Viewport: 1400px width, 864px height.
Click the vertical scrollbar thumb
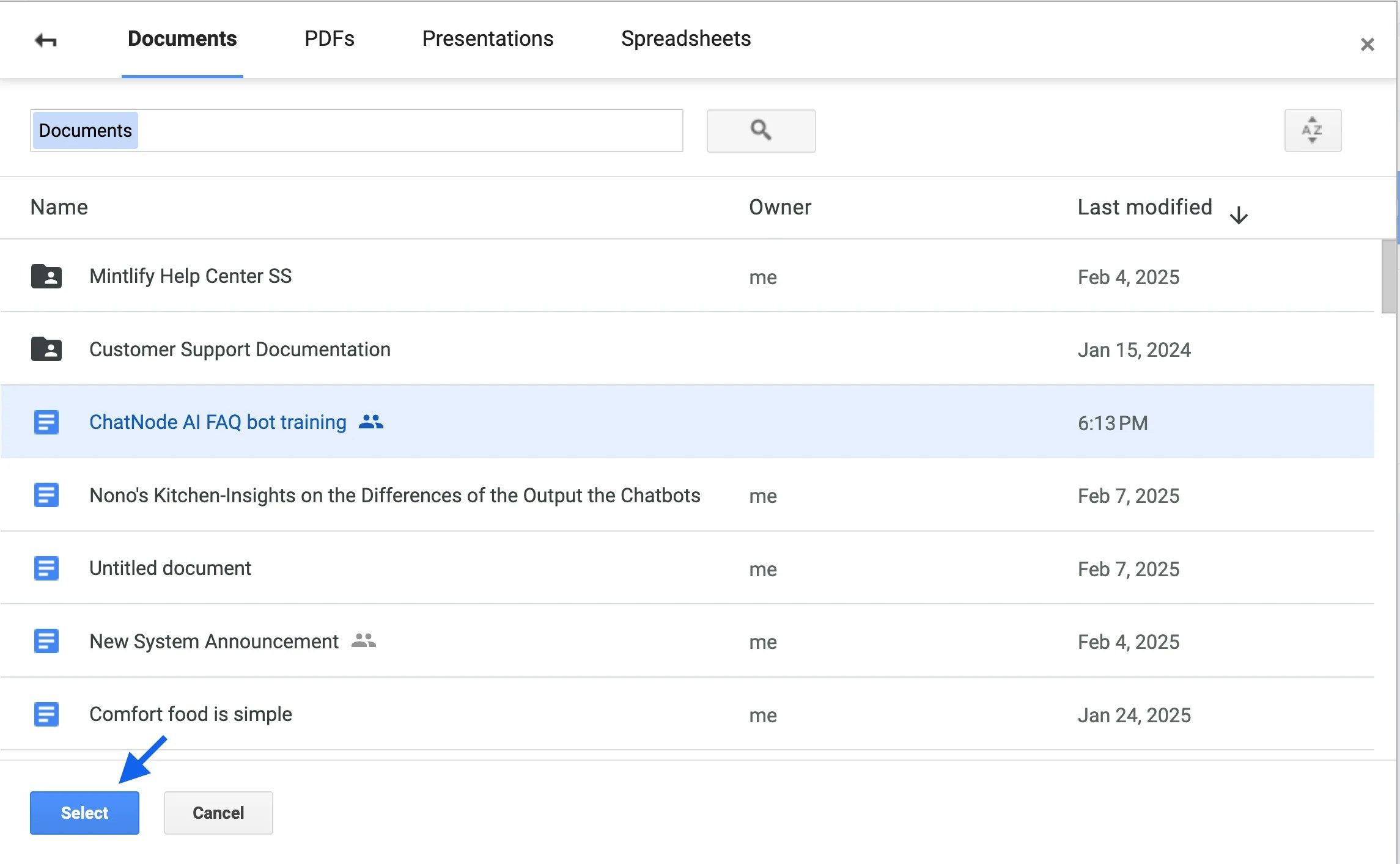pyautogui.click(x=1388, y=276)
